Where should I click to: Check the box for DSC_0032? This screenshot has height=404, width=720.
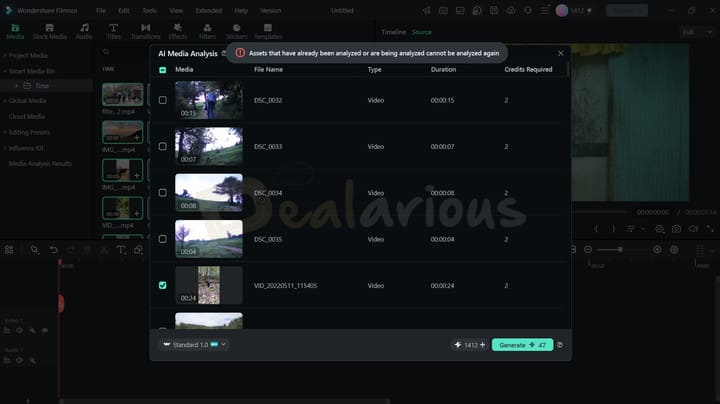(163, 100)
